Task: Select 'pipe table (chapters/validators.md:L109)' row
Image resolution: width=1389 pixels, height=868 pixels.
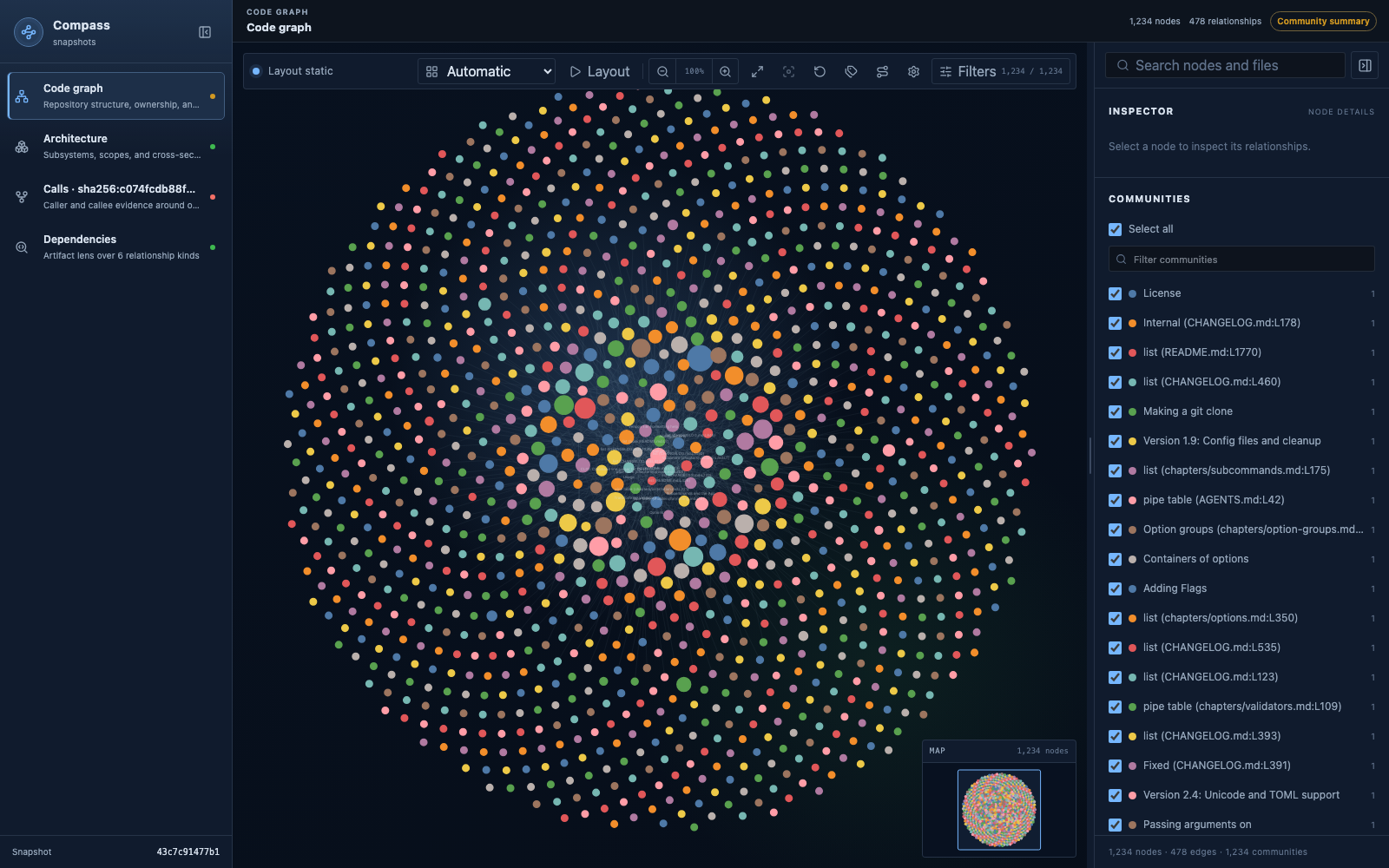Action: pos(1241,707)
